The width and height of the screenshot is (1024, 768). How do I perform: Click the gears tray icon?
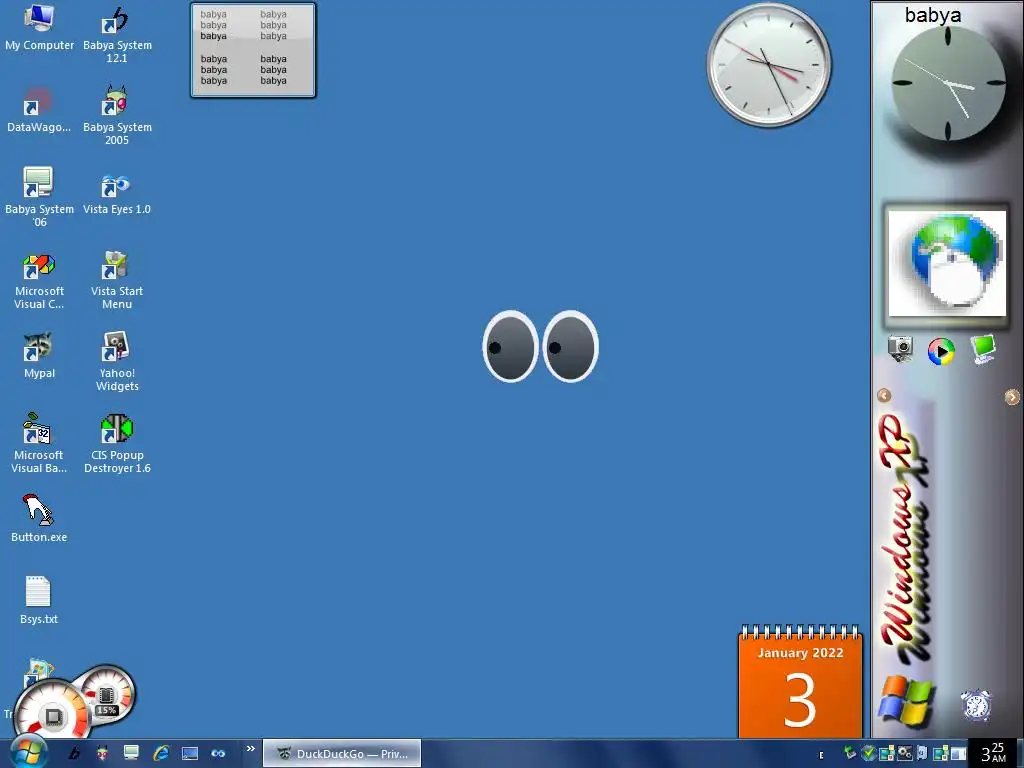point(904,753)
